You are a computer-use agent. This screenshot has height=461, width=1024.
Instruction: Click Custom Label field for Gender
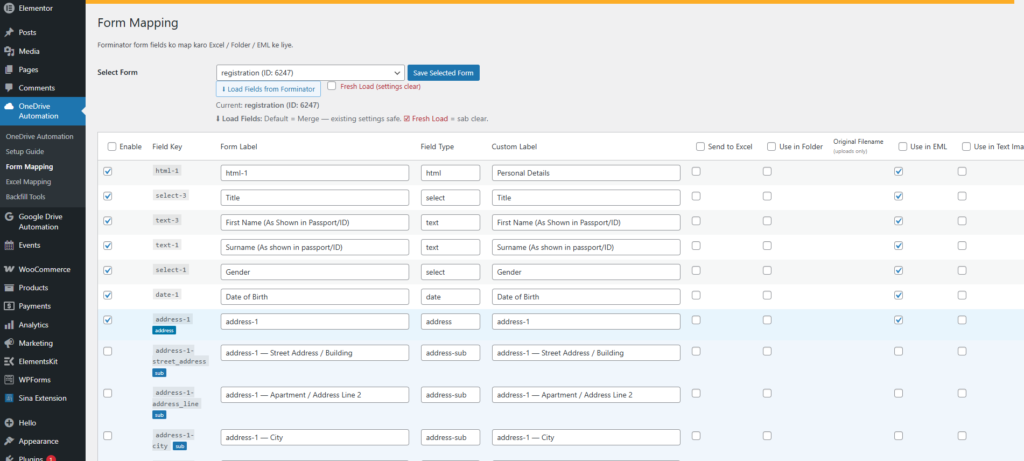[586, 272]
